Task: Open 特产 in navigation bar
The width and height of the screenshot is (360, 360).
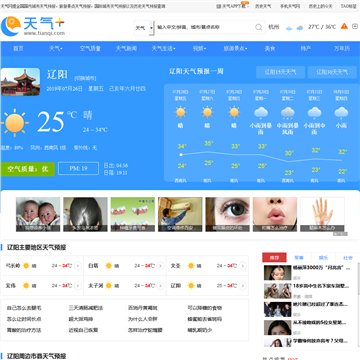Action: pos(306,49)
